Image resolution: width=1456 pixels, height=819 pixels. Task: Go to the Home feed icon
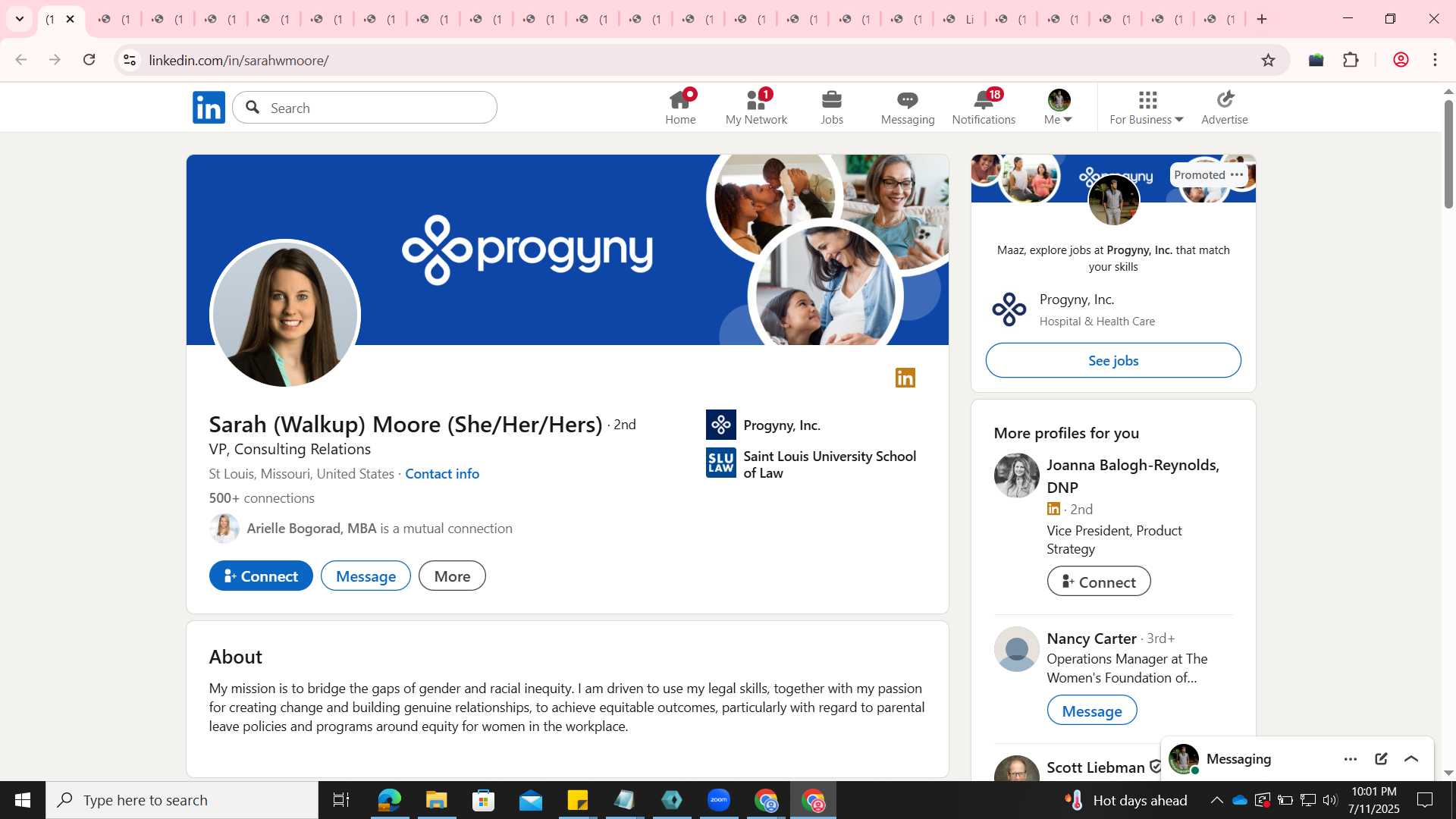[680, 108]
